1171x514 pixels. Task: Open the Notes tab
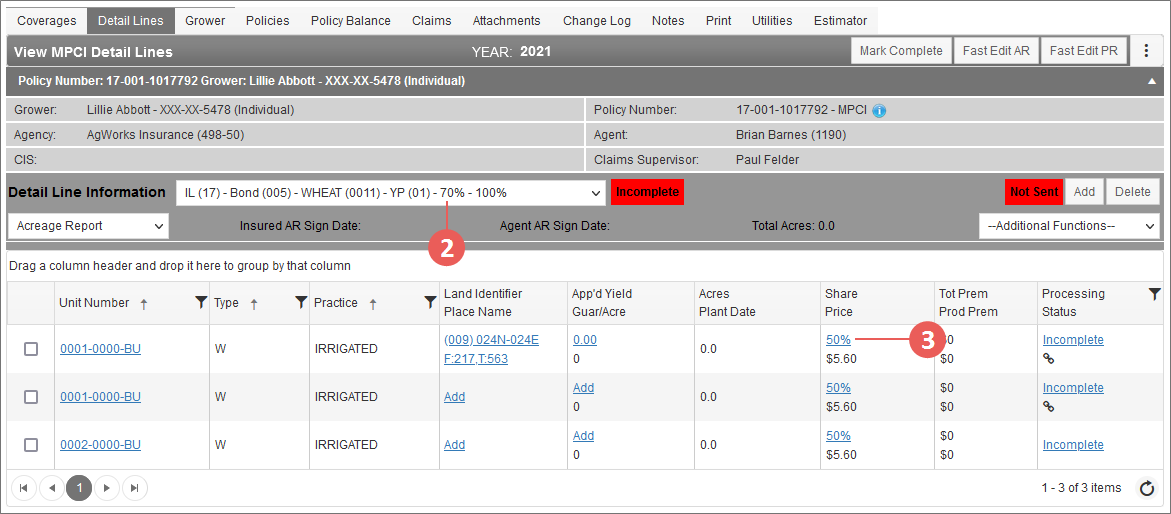pos(668,21)
